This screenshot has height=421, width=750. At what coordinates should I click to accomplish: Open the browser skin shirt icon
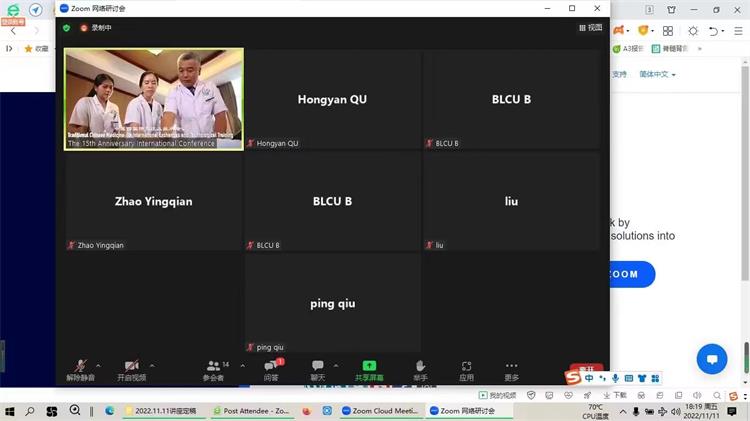[x=672, y=10]
